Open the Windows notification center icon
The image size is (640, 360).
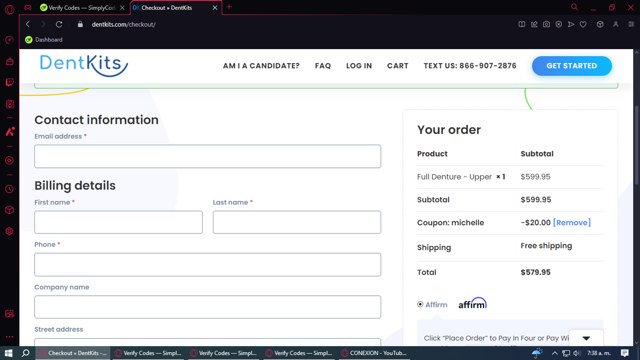tap(624, 353)
